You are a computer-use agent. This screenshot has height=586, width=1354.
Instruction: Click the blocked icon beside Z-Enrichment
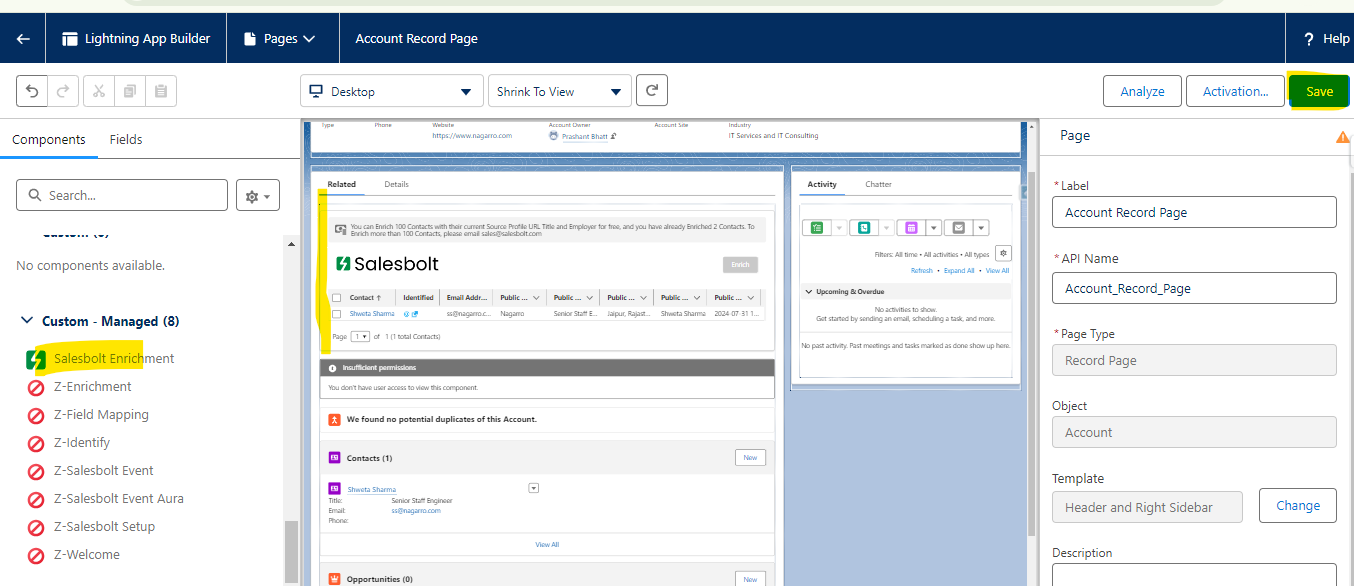[x=36, y=387]
